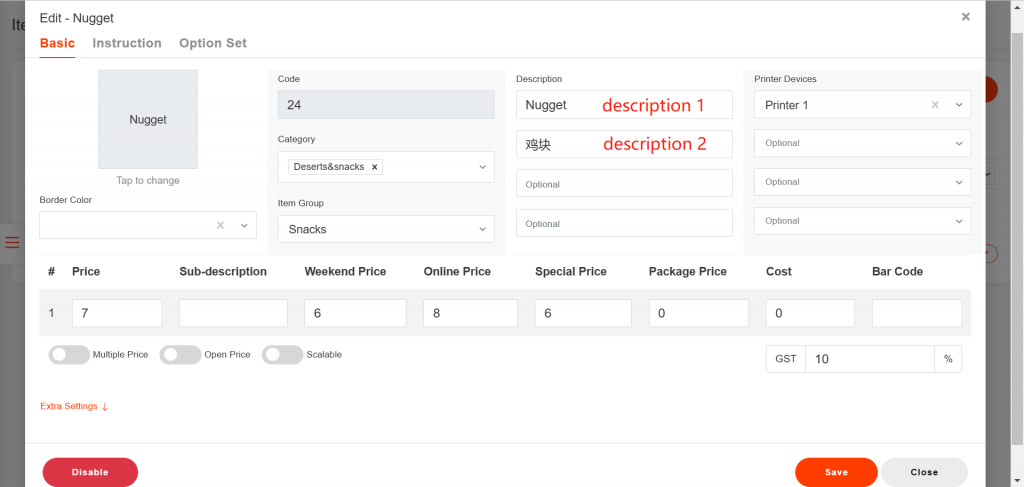
Task: Open the Border Color dropdown
Action: tap(244, 226)
